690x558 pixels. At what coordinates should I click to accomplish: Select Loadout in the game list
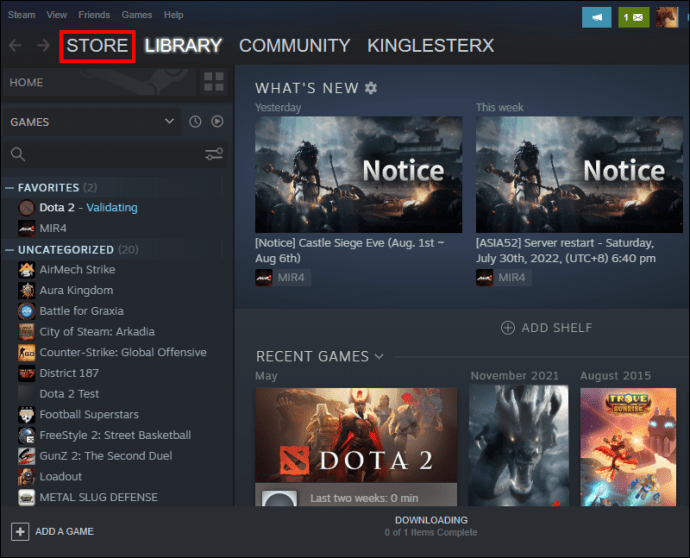(61, 477)
